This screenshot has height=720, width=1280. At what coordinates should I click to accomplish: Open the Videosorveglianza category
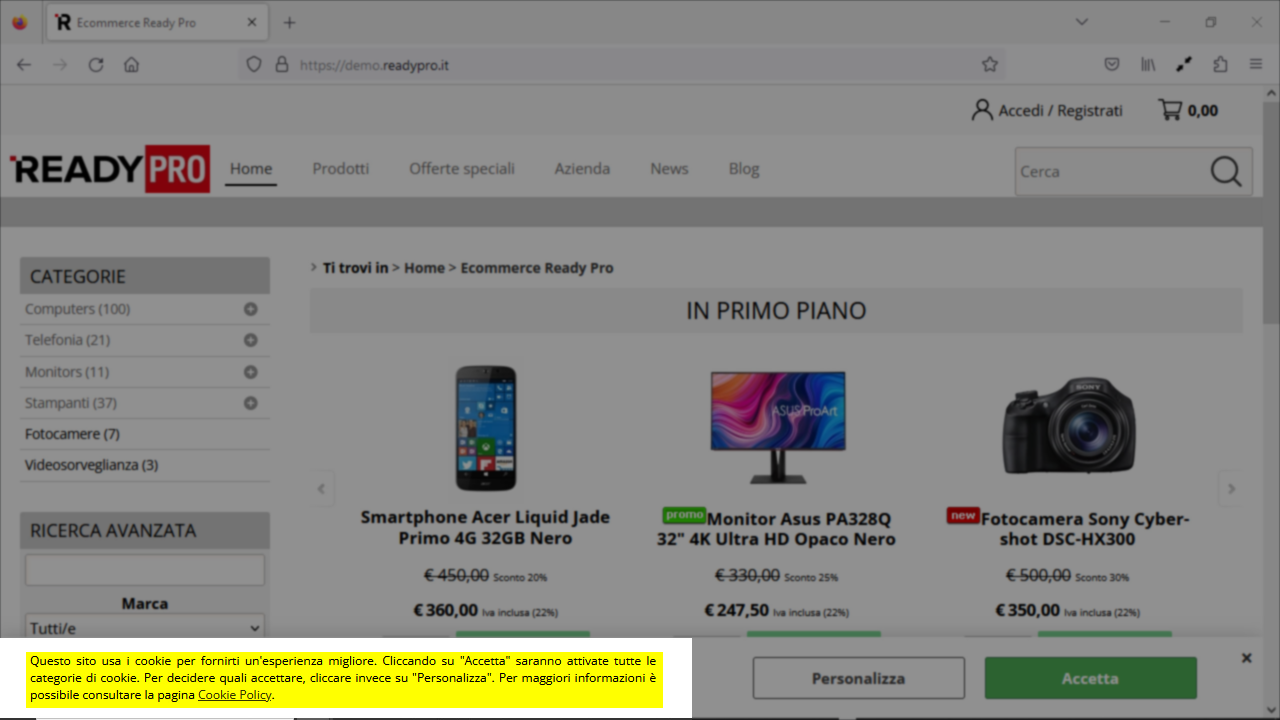(91, 465)
